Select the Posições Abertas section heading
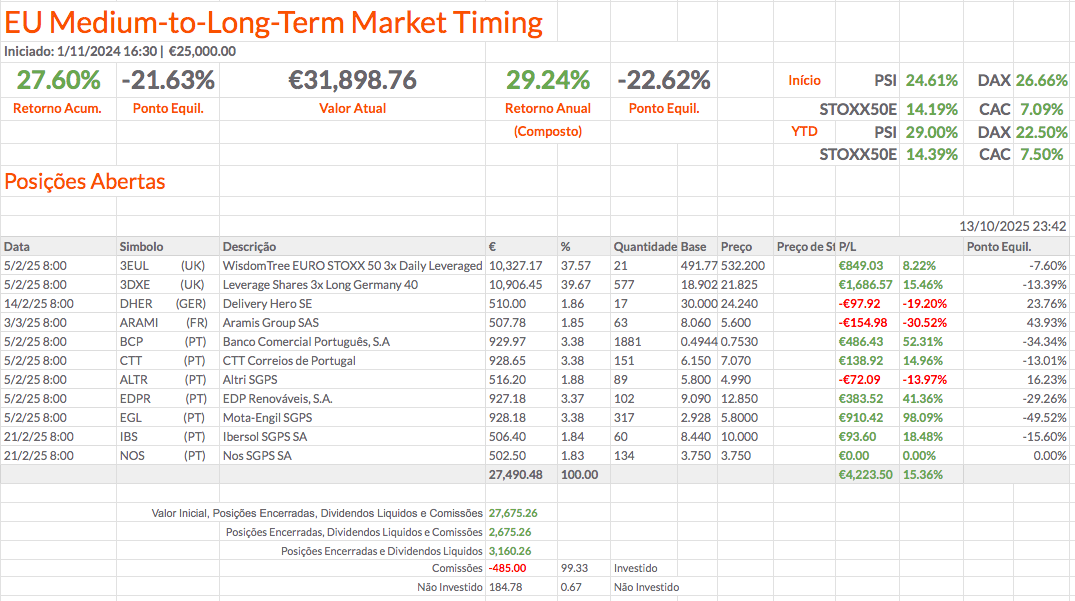This screenshot has width=1075, height=601. coord(85,181)
